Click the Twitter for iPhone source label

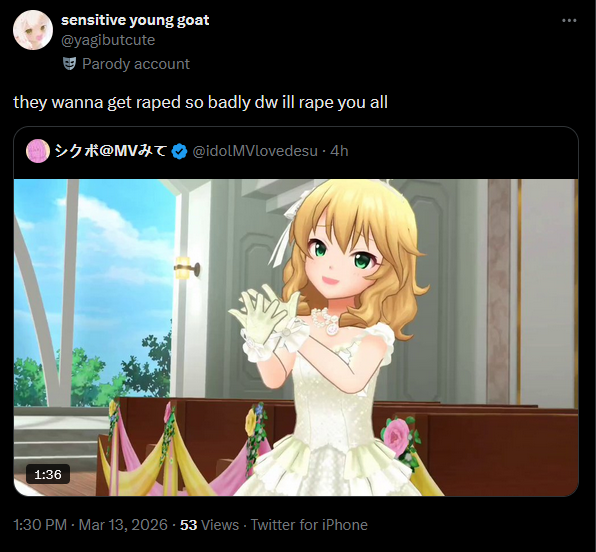[x=309, y=525]
